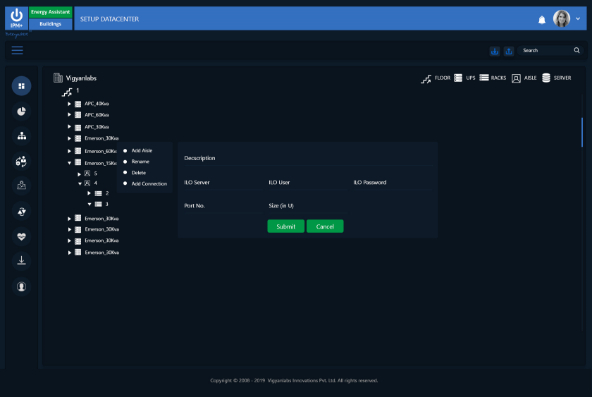This screenshot has width=592, height=397.
Task: Click the upload icon beside search
Action: tap(509, 51)
